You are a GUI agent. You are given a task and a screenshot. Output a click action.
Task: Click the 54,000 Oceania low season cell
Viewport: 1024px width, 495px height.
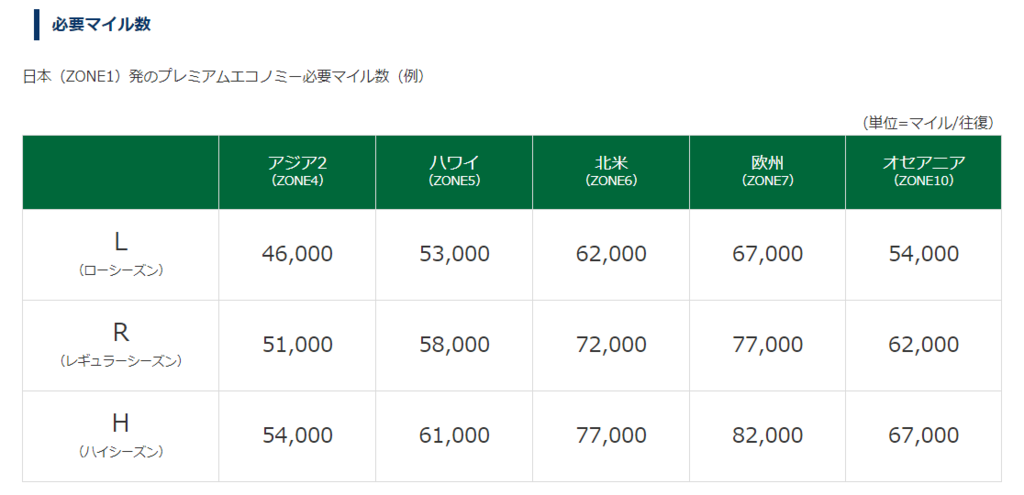pyautogui.click(x=923, y=254)
